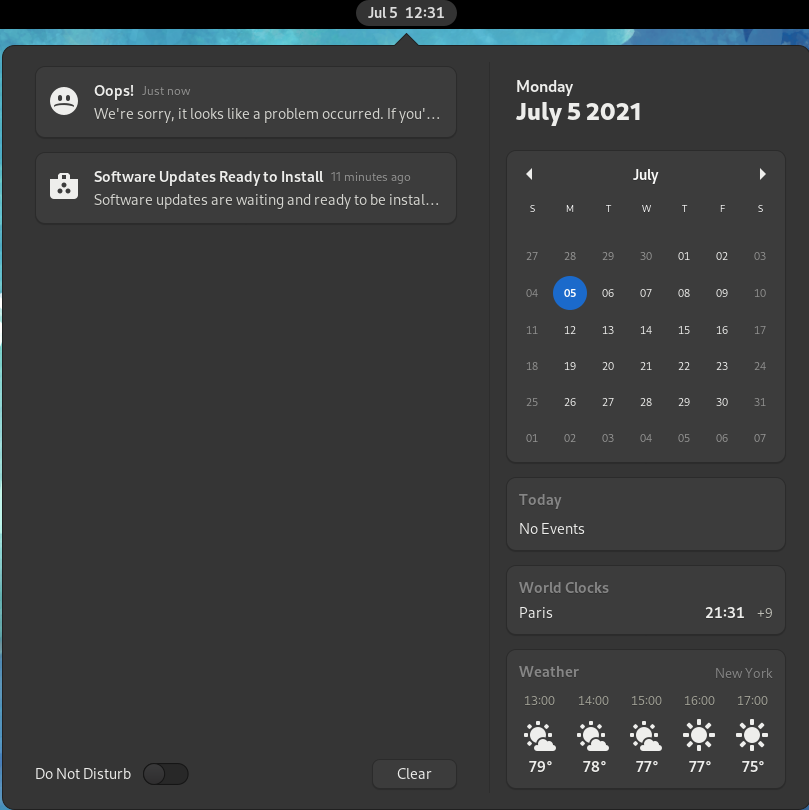Click the Monday weekday label
Image resolution: width=809 pixels, height=810 pixels.
click(x=544, y=86)
